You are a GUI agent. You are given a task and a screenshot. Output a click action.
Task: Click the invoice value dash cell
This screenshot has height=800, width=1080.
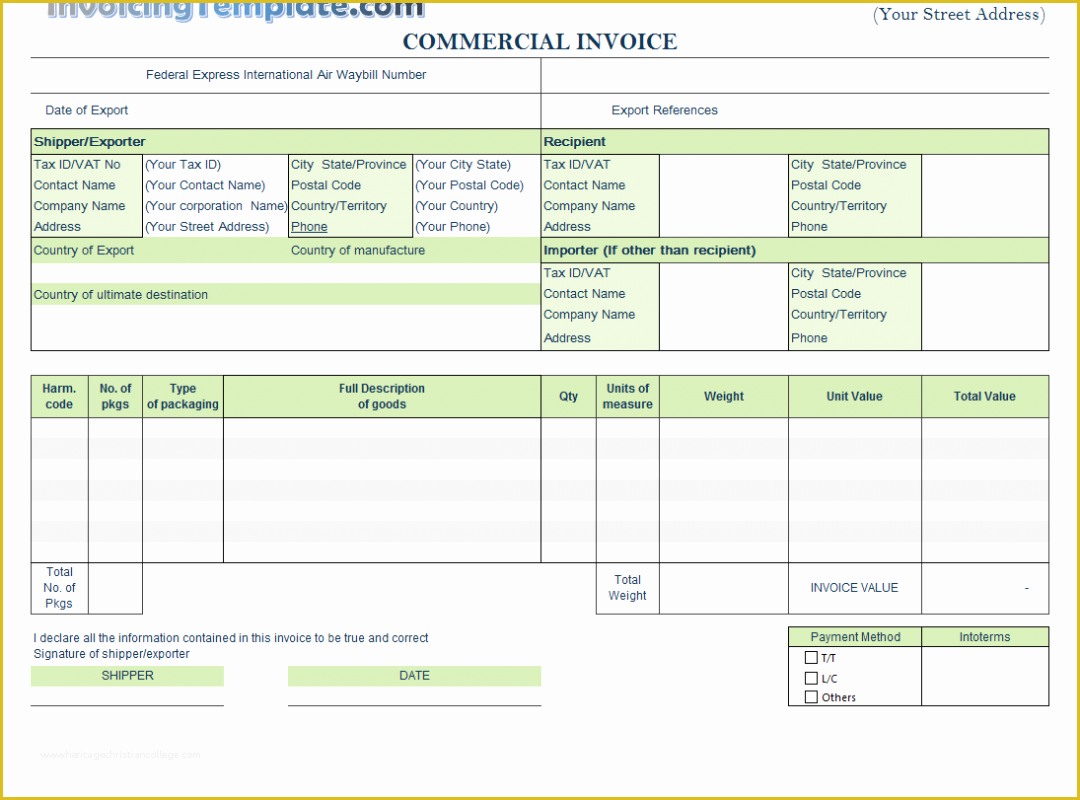[985, 588]
